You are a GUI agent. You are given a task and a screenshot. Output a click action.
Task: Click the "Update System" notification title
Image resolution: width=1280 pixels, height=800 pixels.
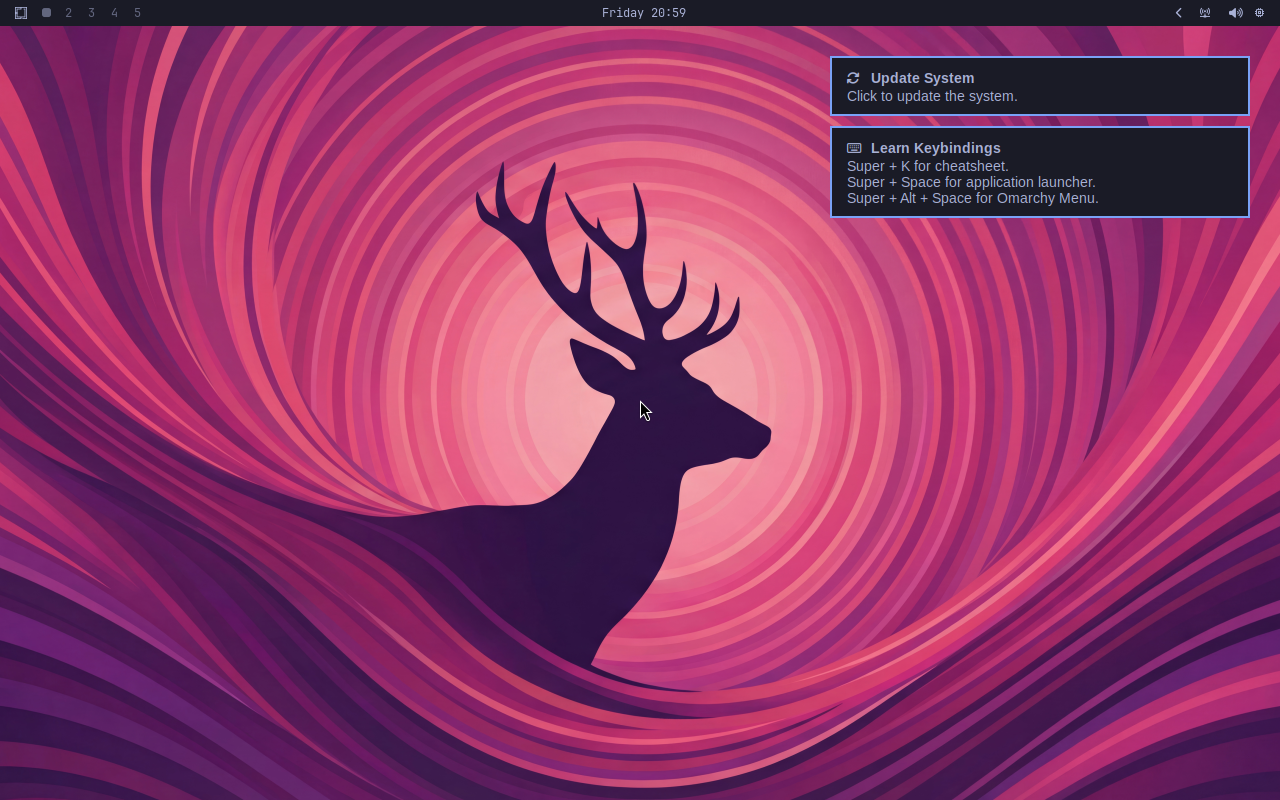click(x=922, y=78)
